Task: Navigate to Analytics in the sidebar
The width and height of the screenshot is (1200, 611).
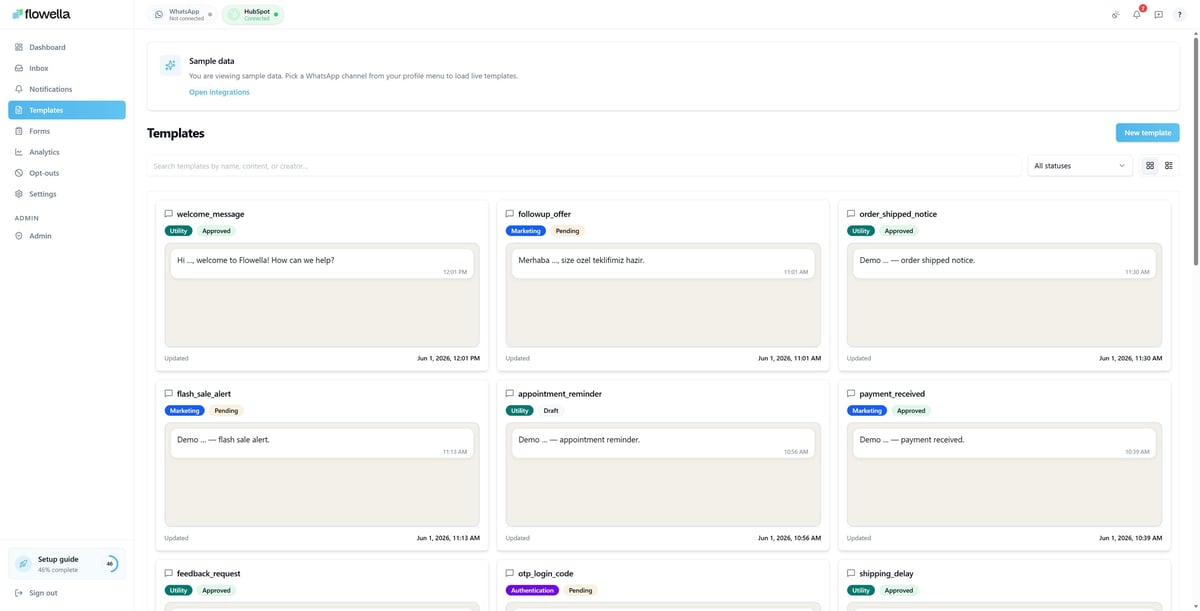Action: click(66, 152)
